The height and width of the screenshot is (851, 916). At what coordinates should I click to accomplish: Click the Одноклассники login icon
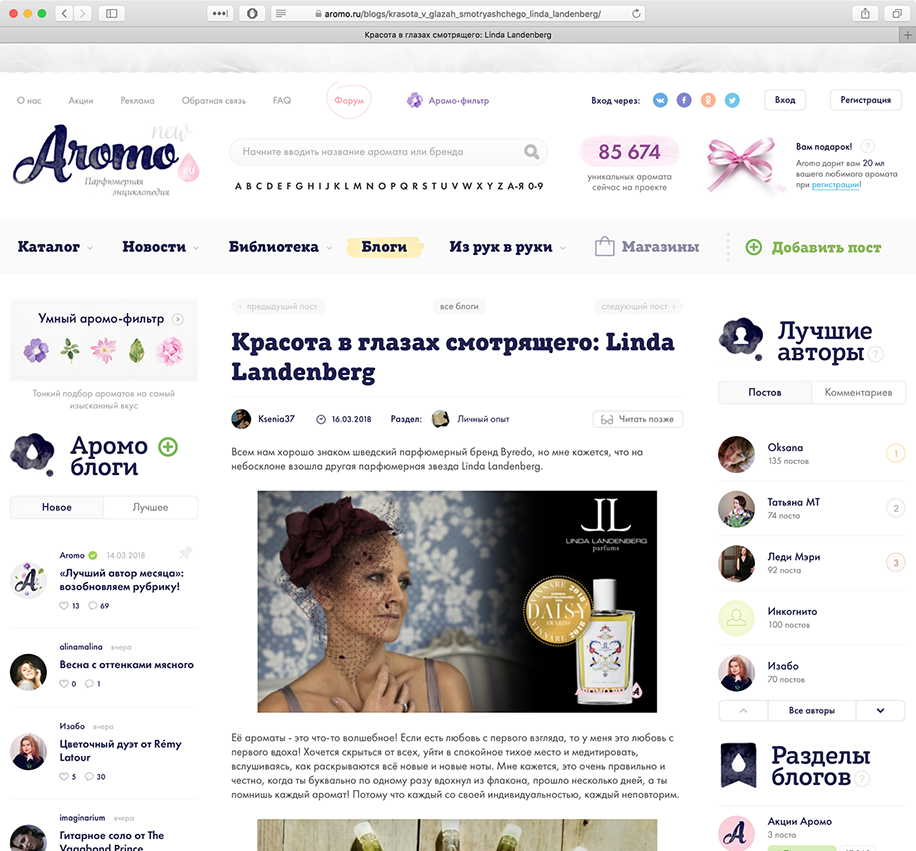pyautogui.click(x=708, y=100)
